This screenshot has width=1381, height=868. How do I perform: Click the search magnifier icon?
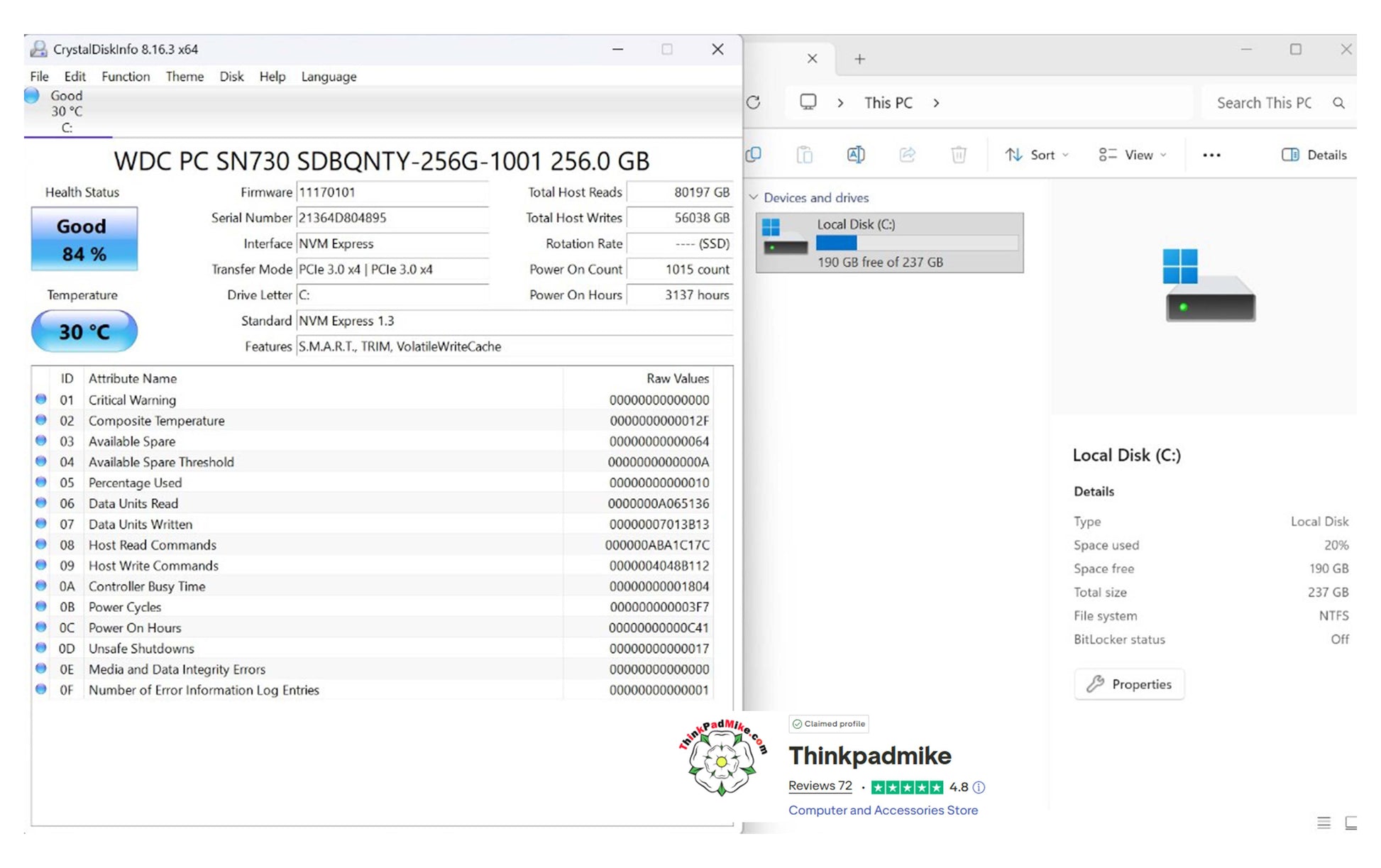(x=1338, y=103)
